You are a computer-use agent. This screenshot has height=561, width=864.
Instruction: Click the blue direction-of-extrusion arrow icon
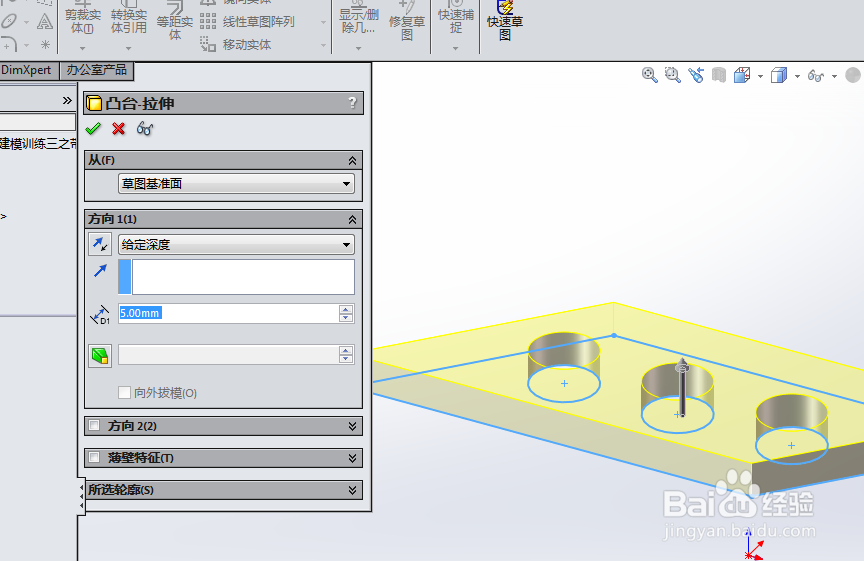pos(100,271)
